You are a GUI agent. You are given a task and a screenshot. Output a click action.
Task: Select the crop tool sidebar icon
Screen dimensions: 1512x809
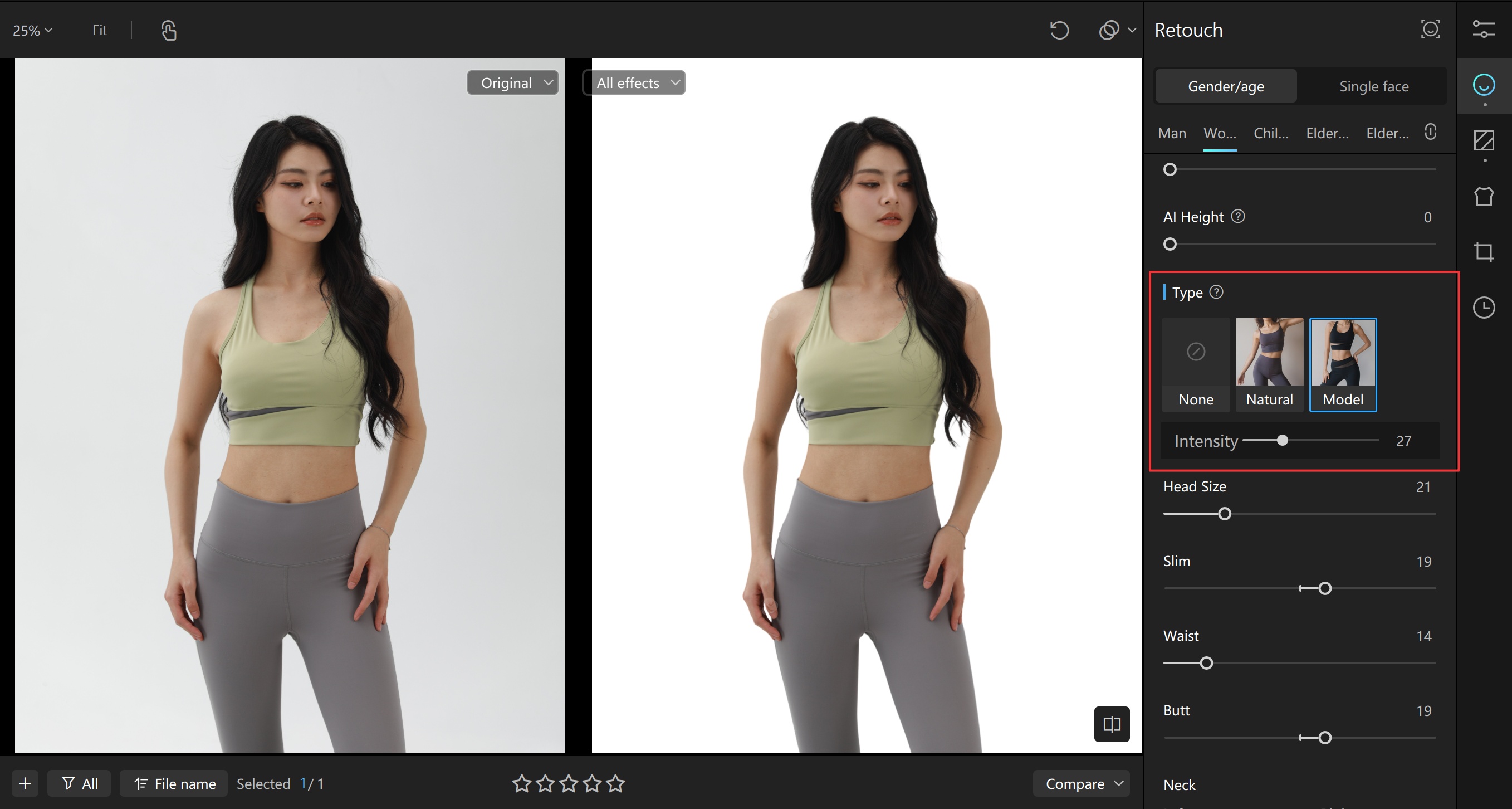[x=1483, y=252]
